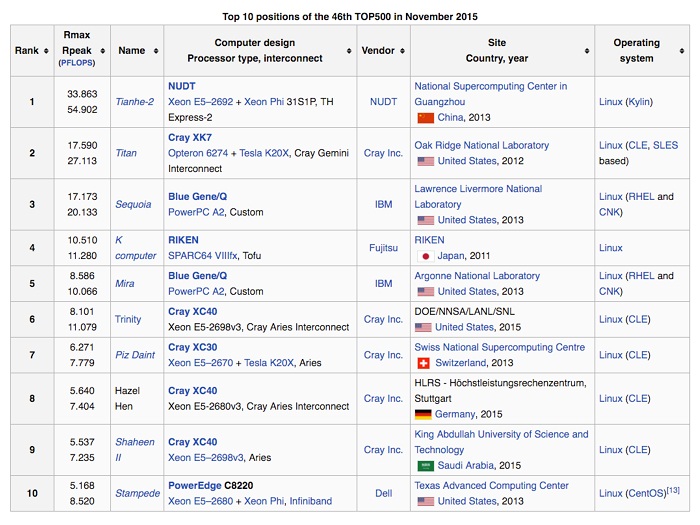Sort by Vendor column arrows

pyautogui.click(x=402, y=51)
